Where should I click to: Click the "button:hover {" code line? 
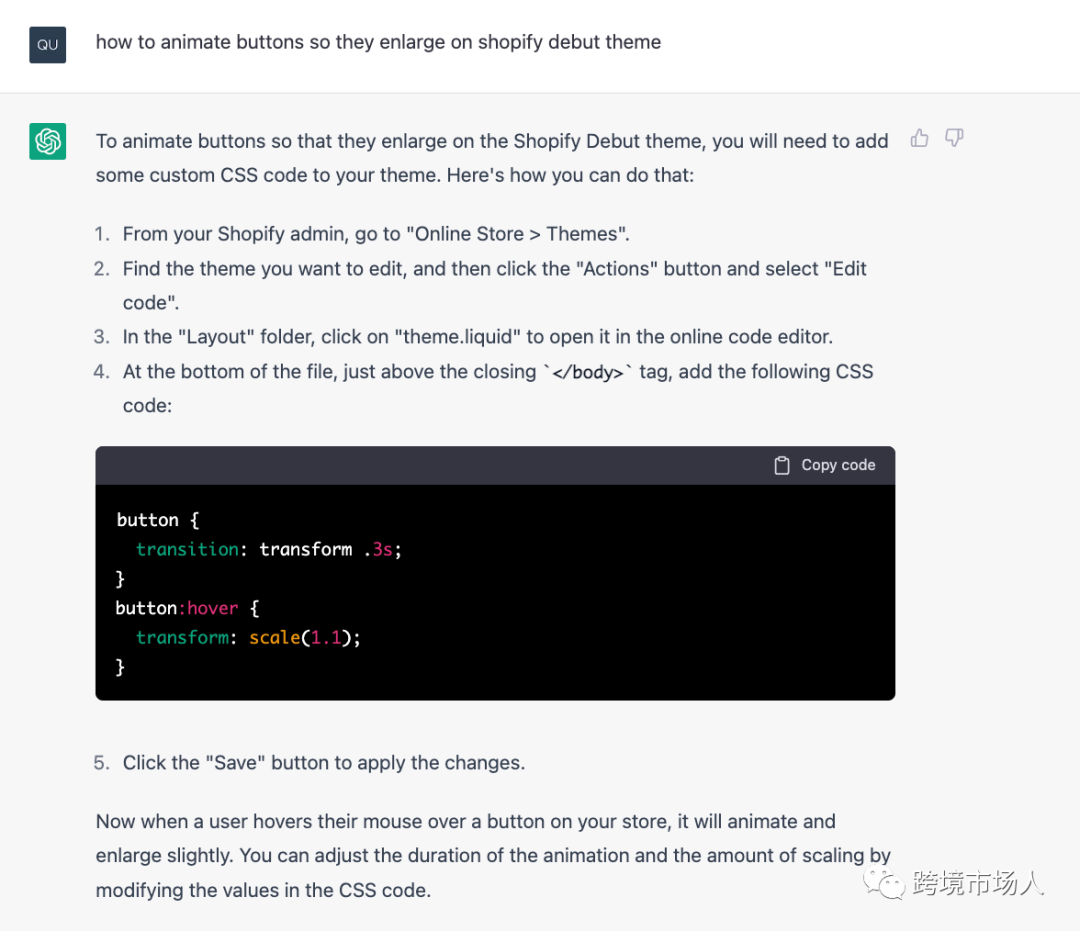point(187,608)
